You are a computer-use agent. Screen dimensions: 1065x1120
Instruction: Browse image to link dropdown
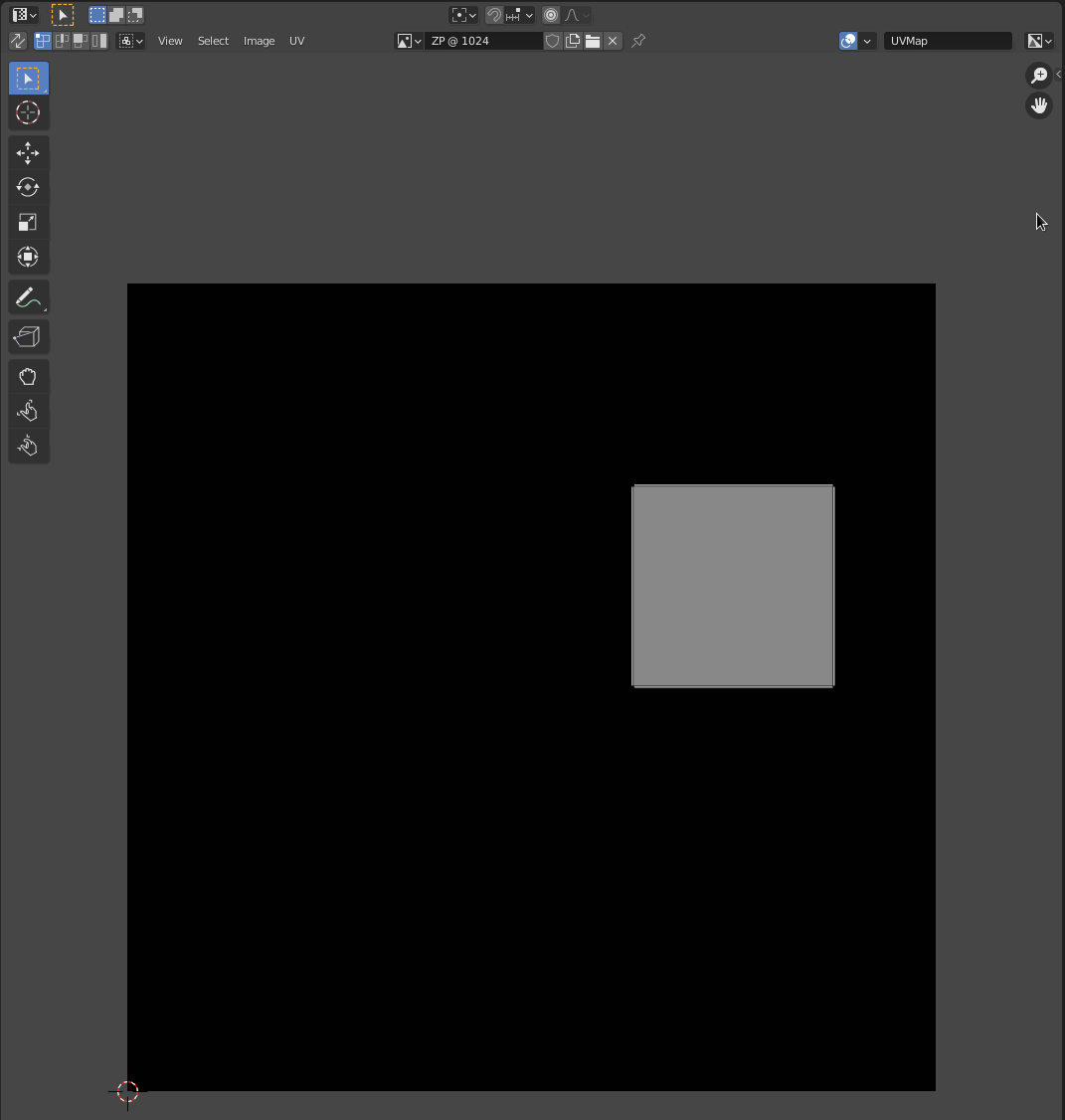point(410,41)
